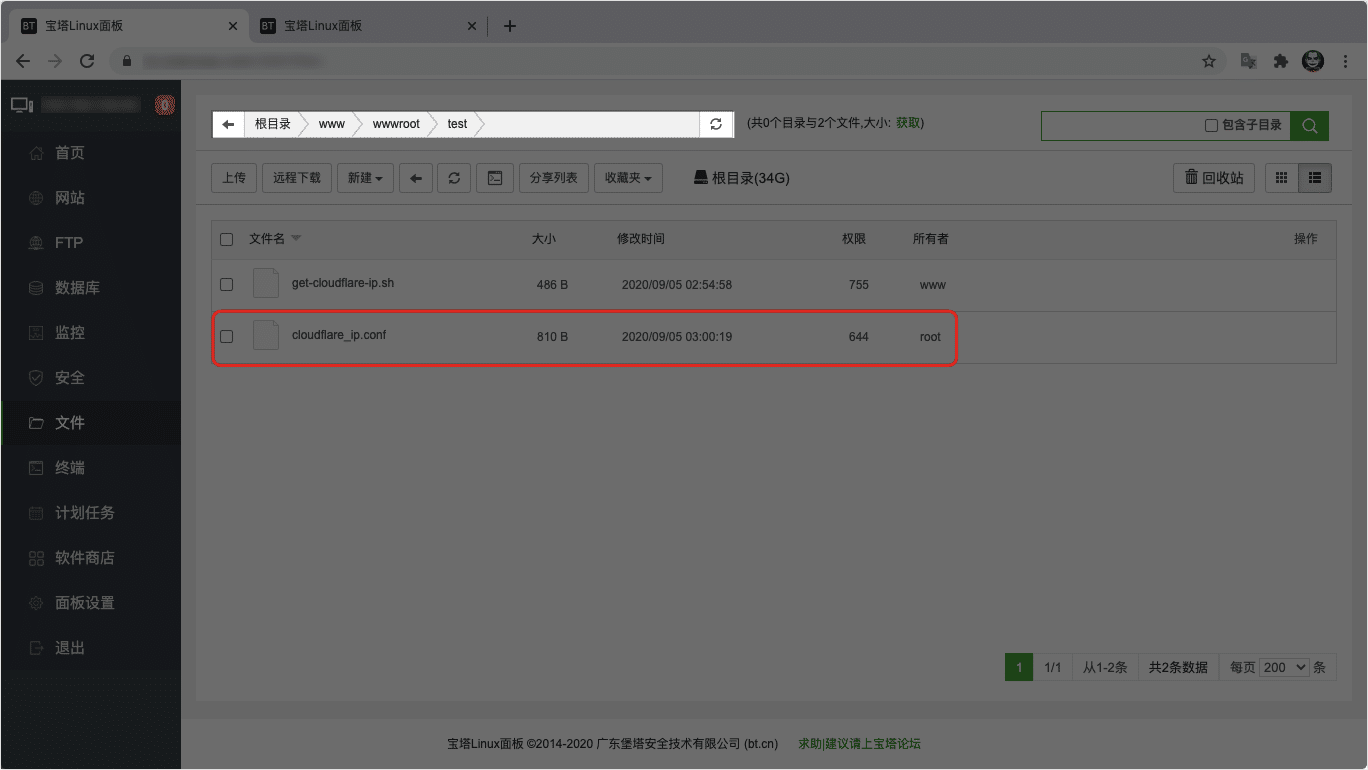Open the 求助|建议请上宝塔论坛 forum link

point(859,744)
